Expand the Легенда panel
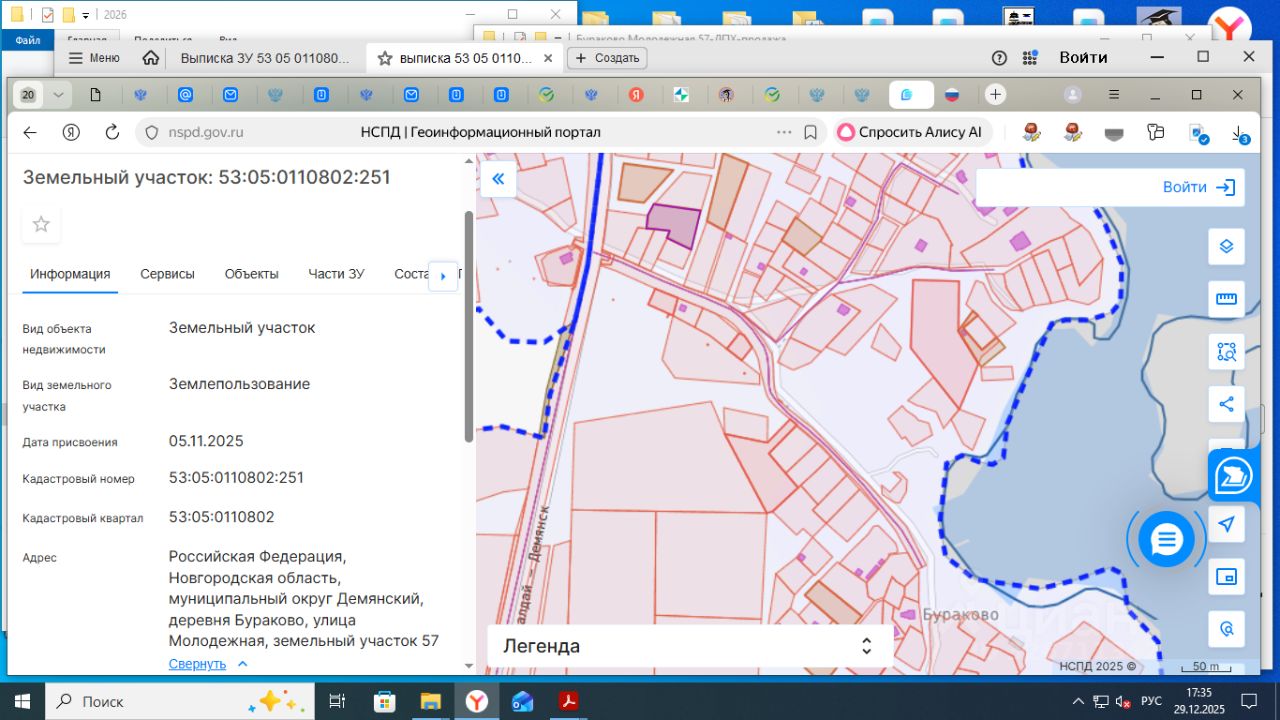Viewport: 1280px width, 720px height. coord(866,646)
